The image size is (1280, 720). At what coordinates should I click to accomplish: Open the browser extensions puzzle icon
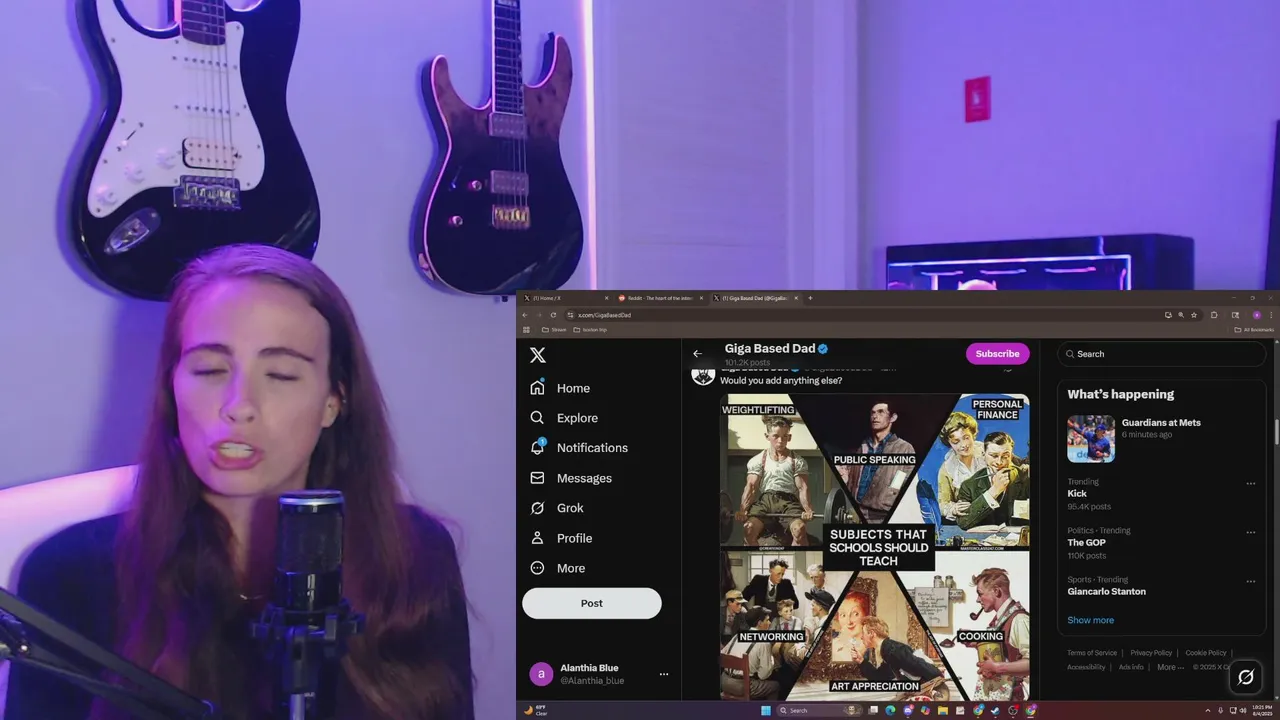tap(1214, 315)
